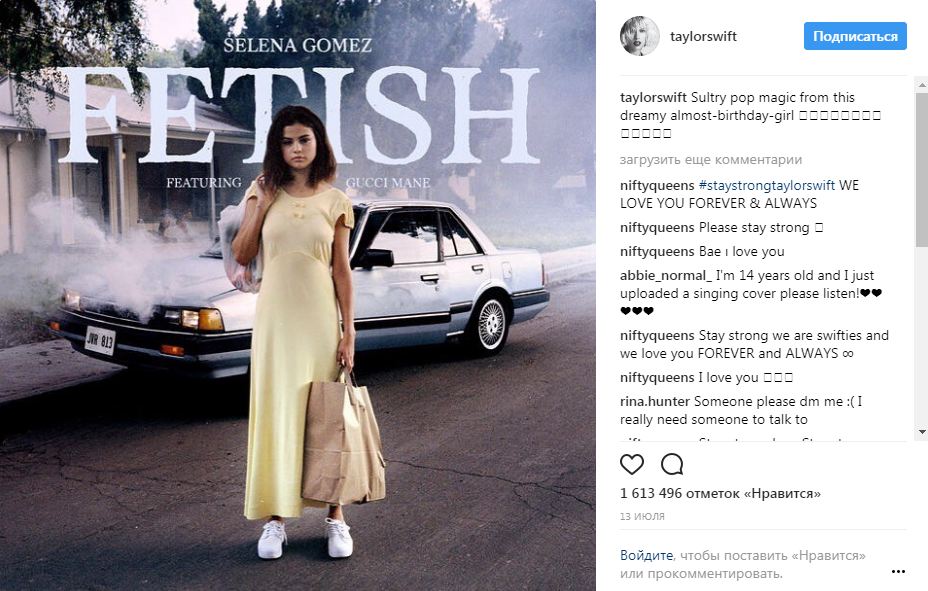The image size is (928, 591).
Task: Like the post with the heart icon
Action: (632, 464)
